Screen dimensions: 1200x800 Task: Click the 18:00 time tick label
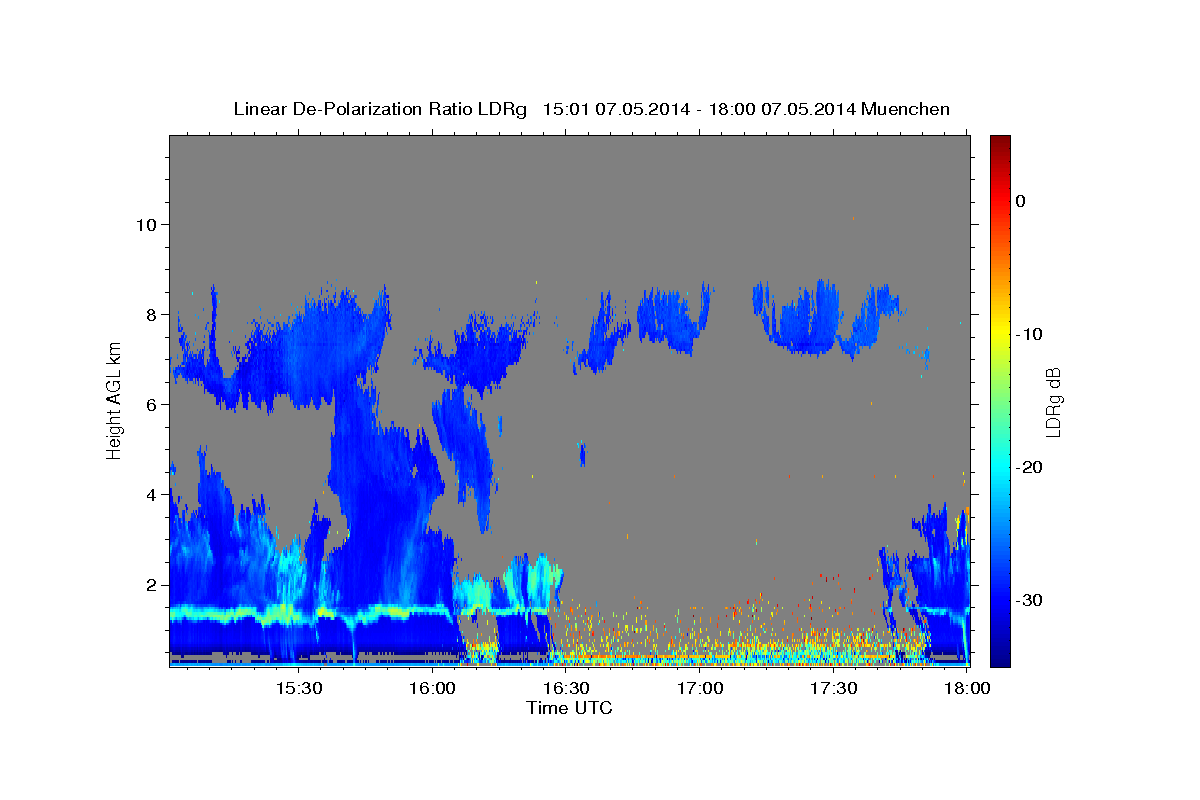tap(968, 689)
